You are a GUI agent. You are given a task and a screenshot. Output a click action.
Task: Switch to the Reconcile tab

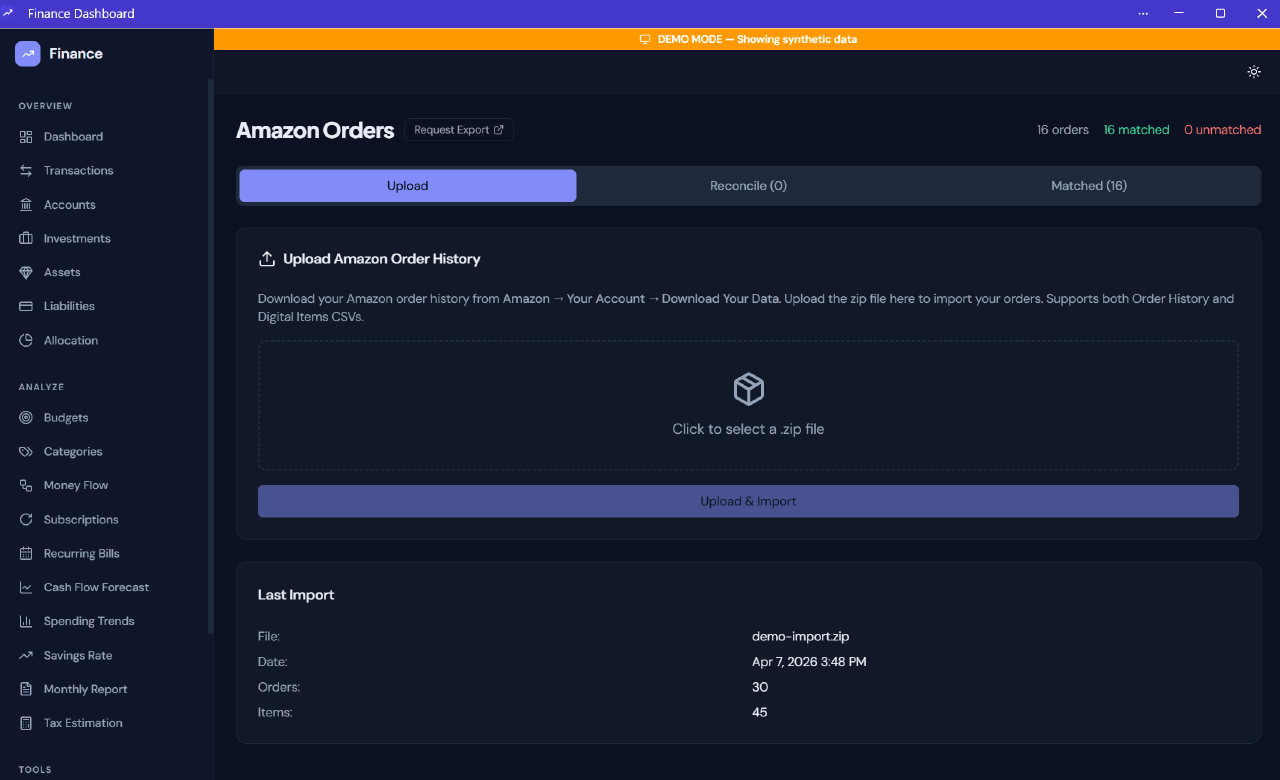(748, 185)
